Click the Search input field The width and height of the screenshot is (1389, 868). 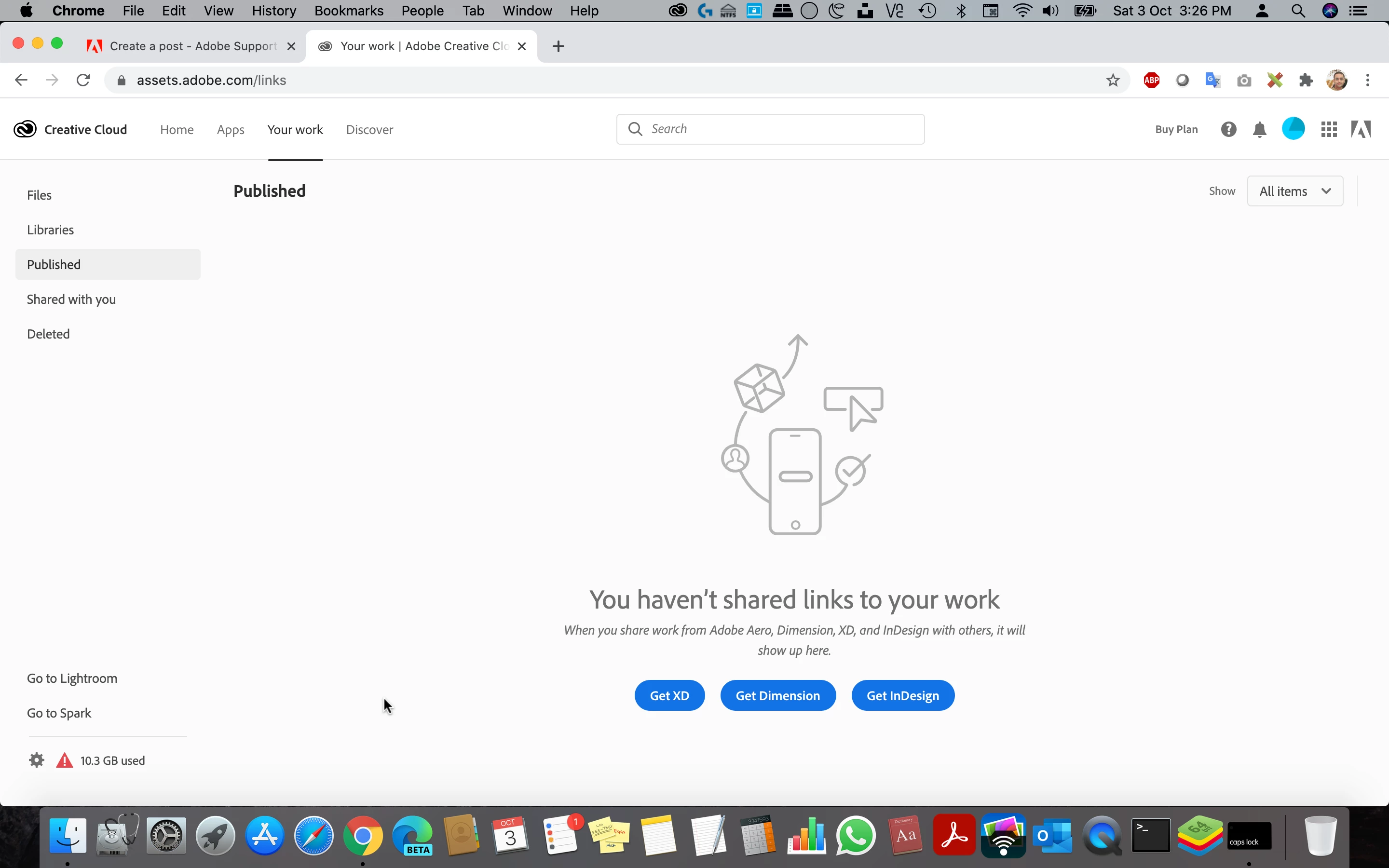click(781, 129)
